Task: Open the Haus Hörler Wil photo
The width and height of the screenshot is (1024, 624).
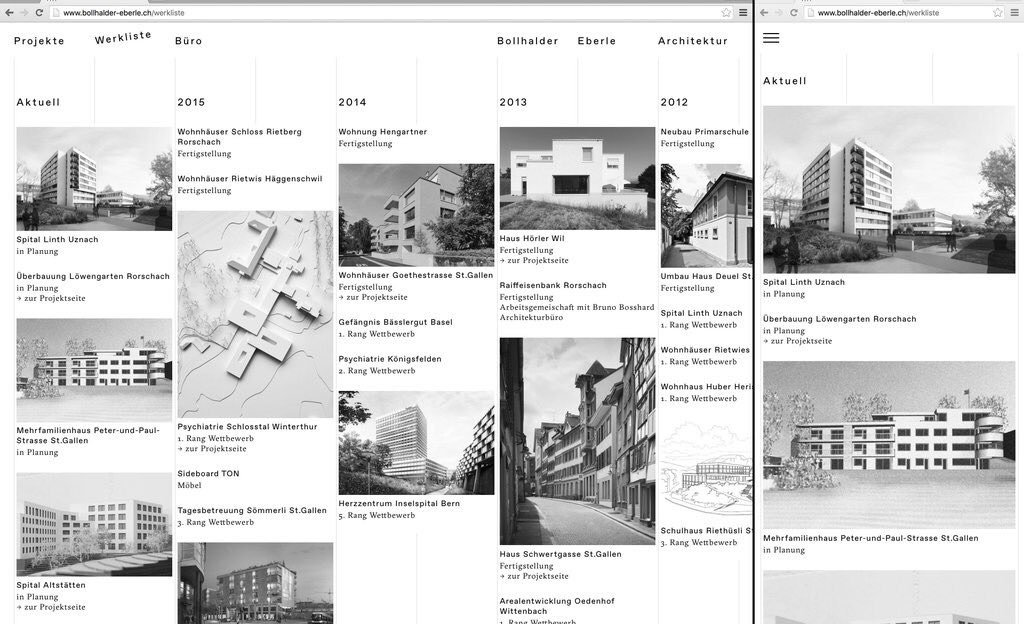Action: pos(577,178)
